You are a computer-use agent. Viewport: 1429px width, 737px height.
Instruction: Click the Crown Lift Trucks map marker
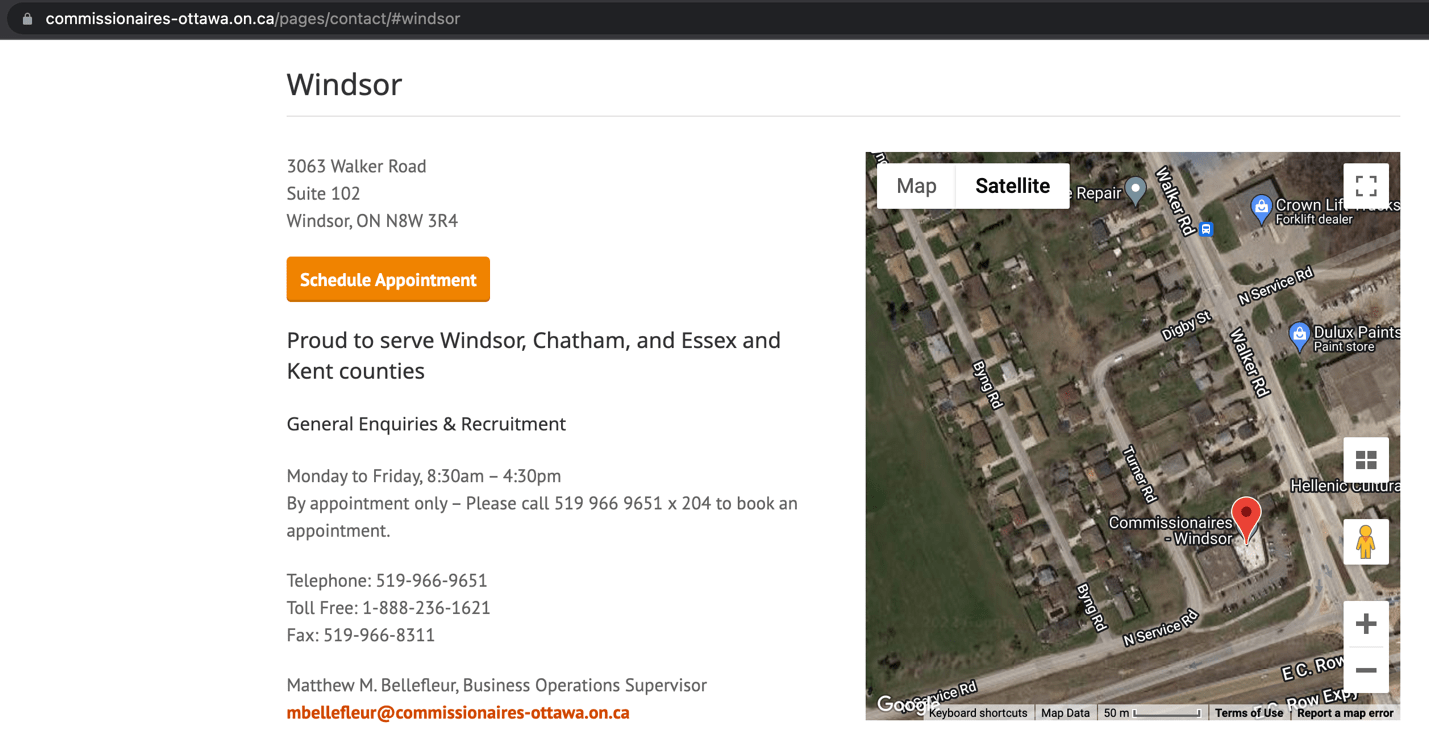pyautogui.click(x=1261, y=208)
